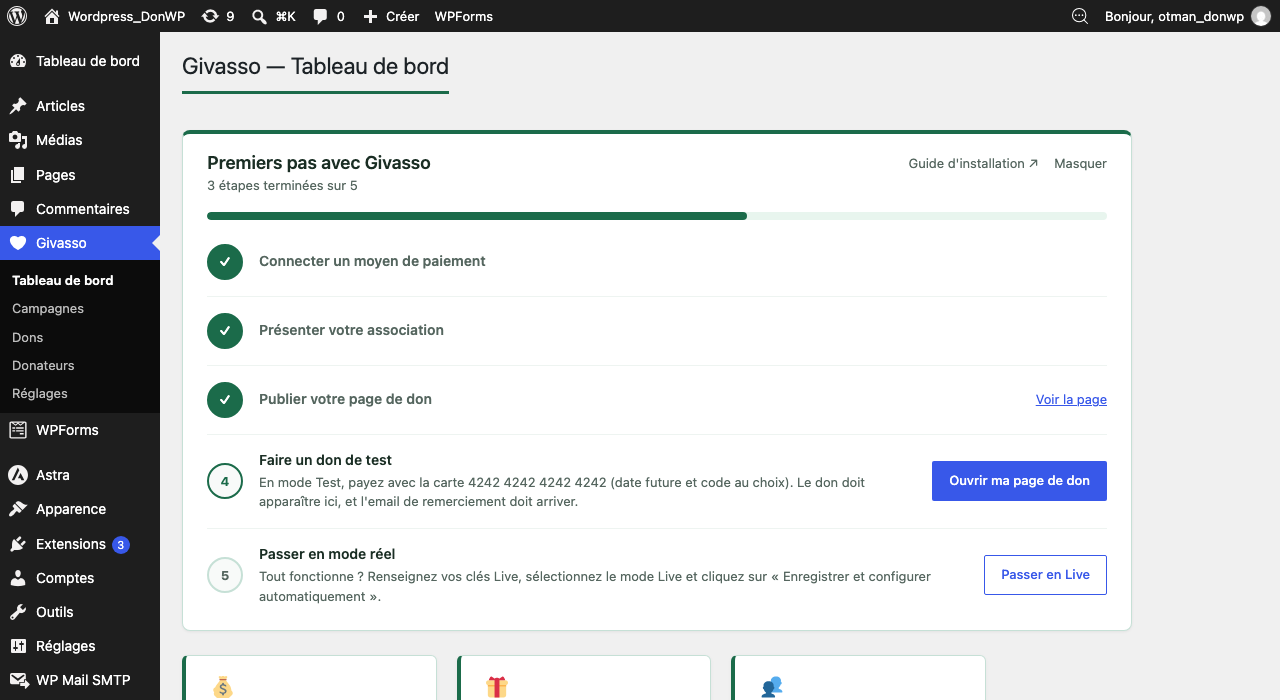Open the Wordpress_DonWP site home icon
This screenshot has height=700, width=1280.
coord(52,16)
